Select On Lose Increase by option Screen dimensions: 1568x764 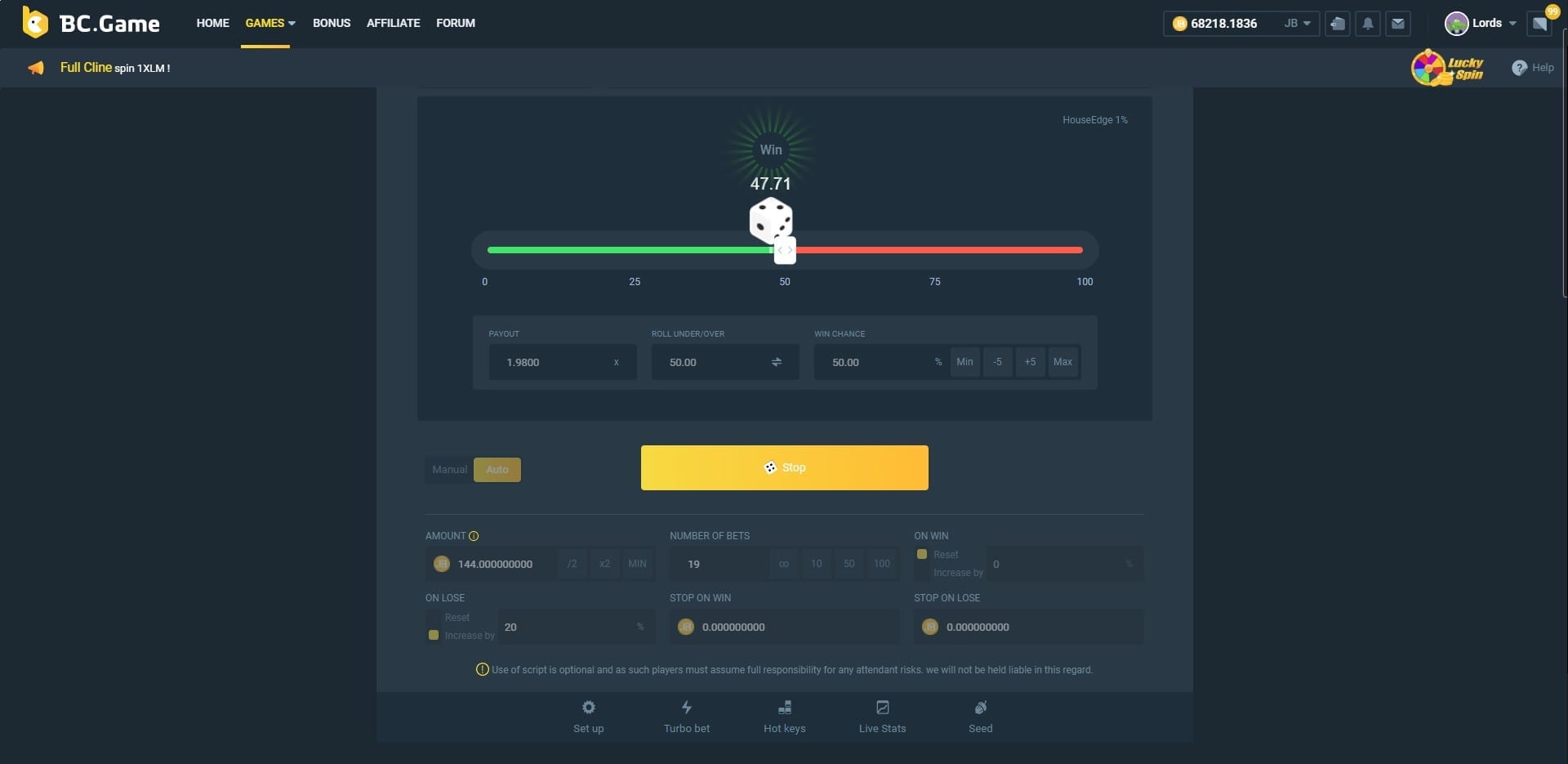(434, 635)
